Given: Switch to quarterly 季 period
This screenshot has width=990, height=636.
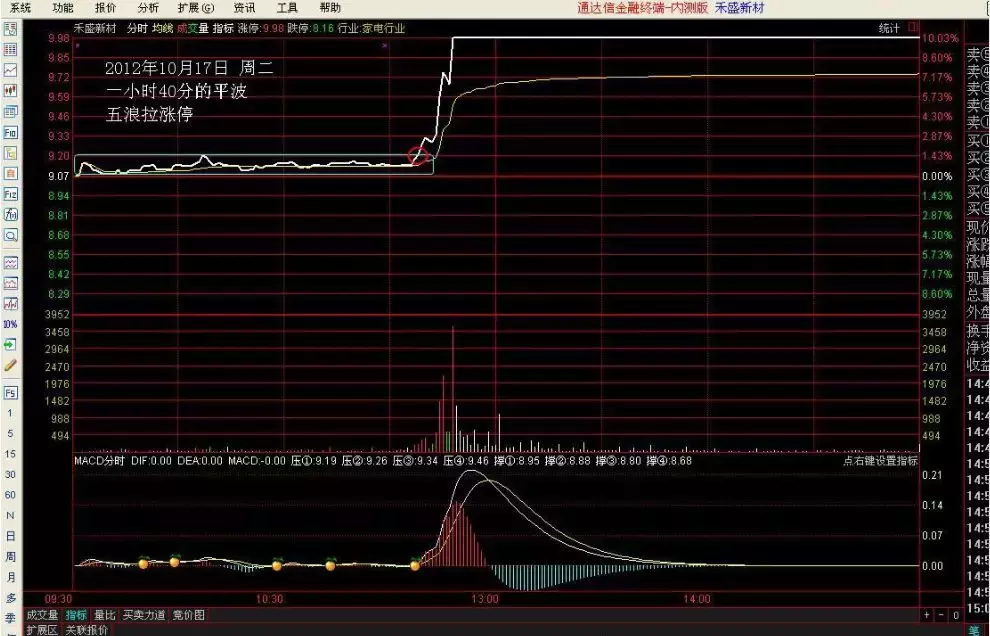Looking at the screenshot, I should 10,618.
